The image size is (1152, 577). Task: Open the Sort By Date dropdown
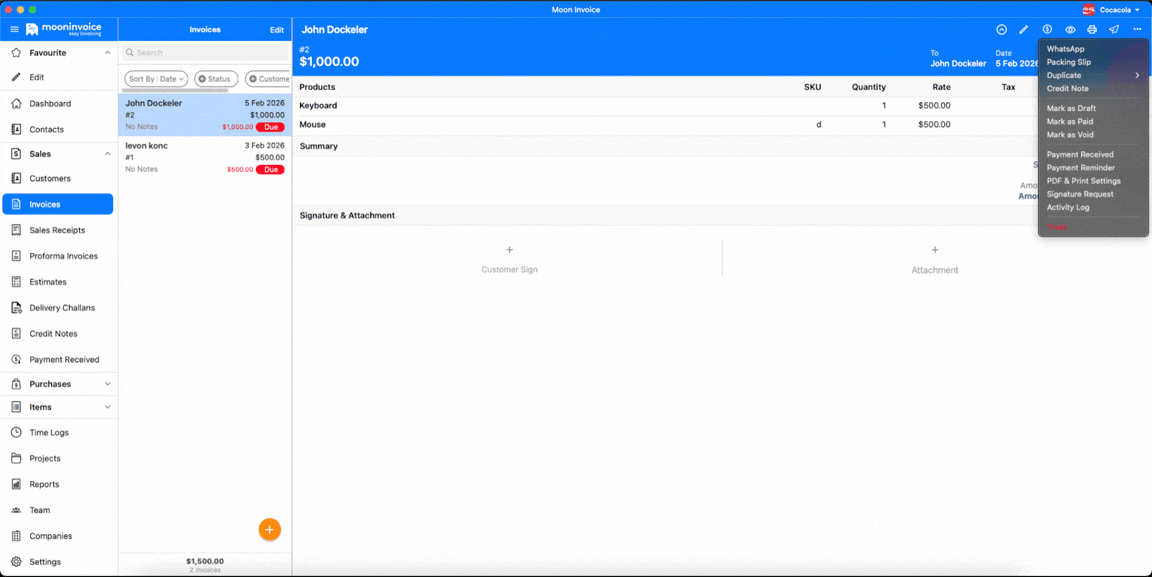(155, 78)
